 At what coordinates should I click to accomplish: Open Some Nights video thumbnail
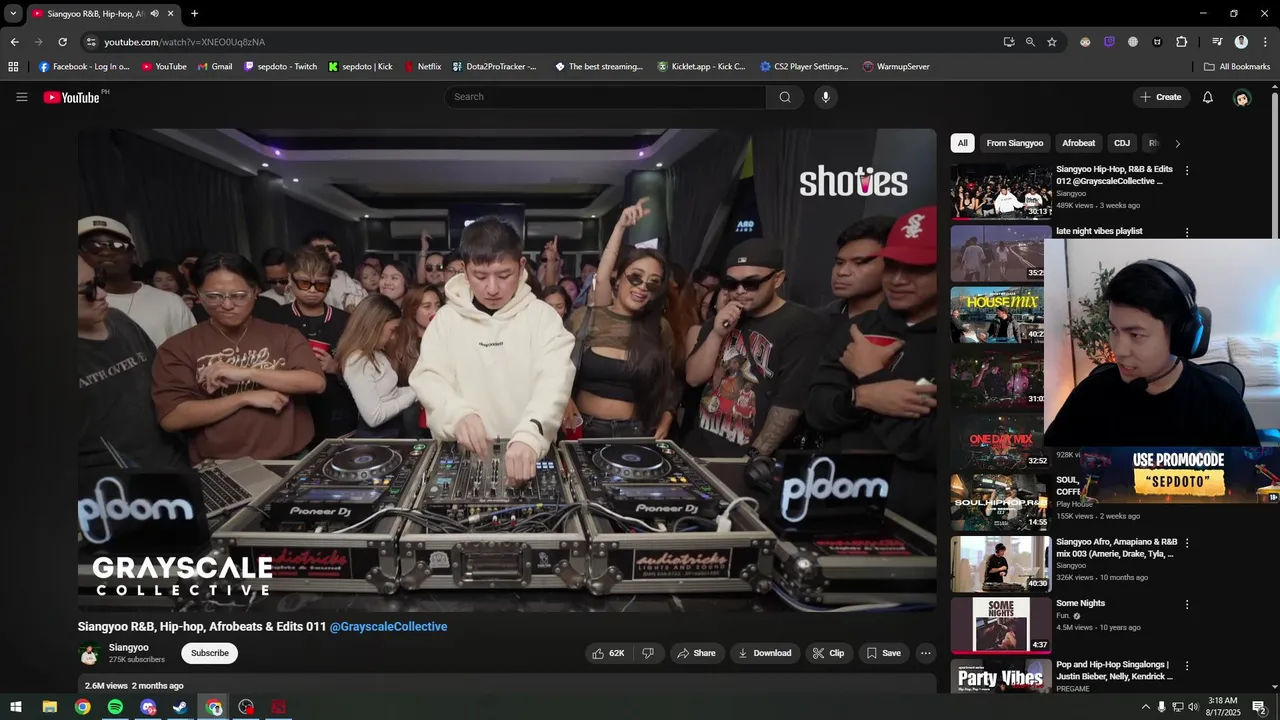[x=1001, y=625]
